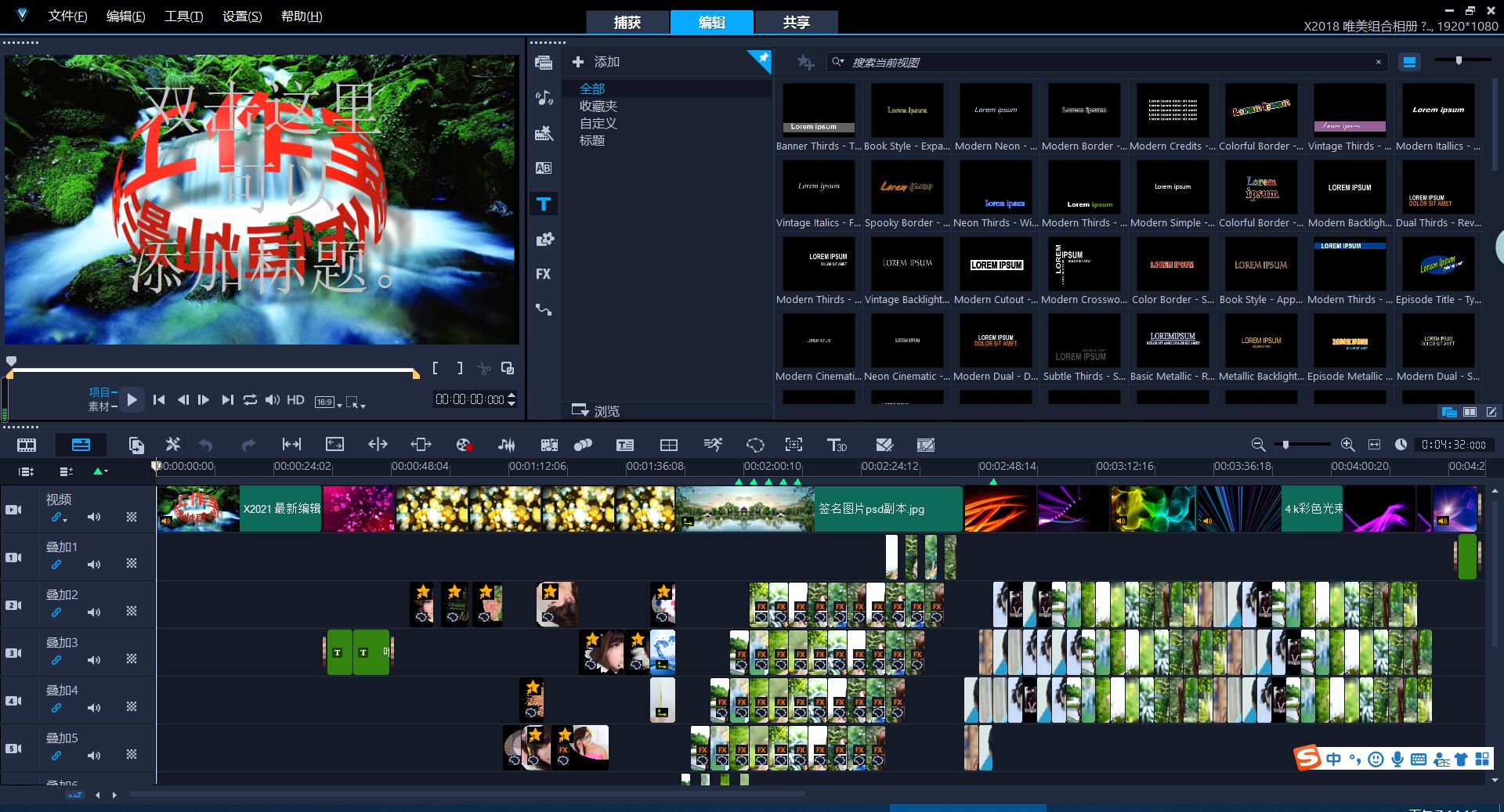Open the 16:9 aspect ratio dropdown
Image resolution: width=1504 pixels, height=812 pixels.
pos(328,402)
